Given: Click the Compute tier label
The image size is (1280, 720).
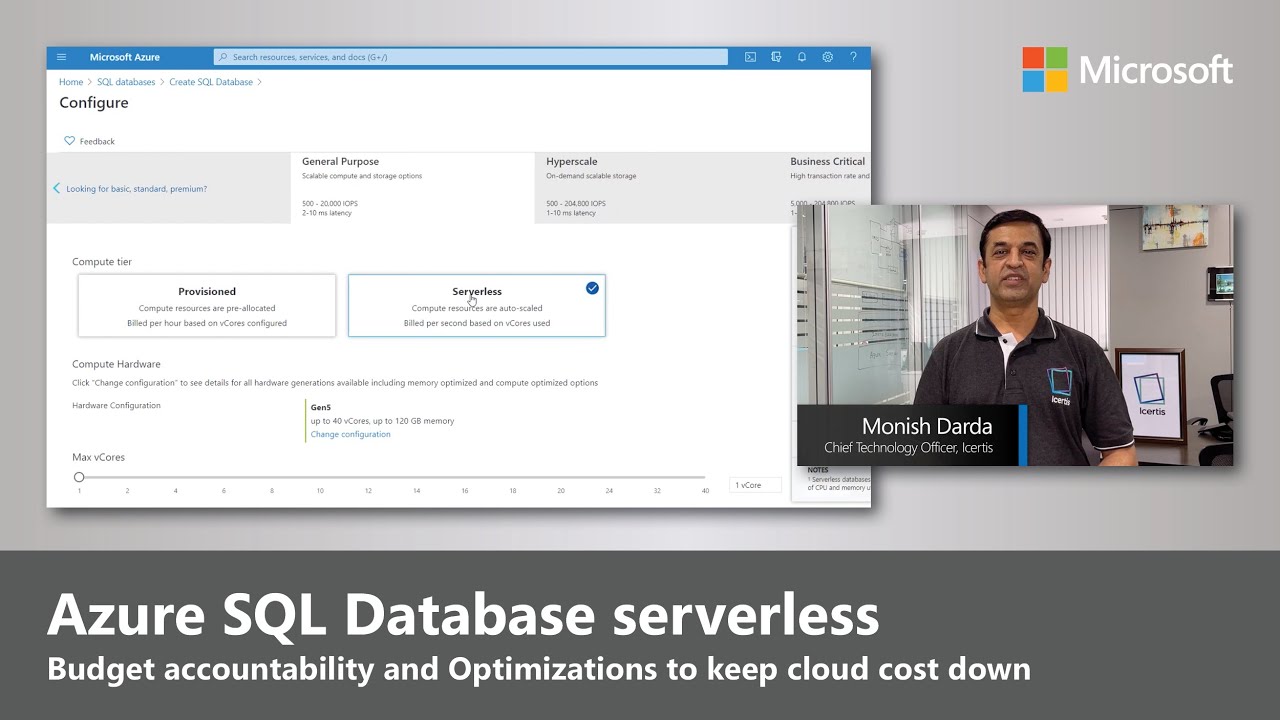Looking at the screenshot, I should pyautogui.click(x=102, y=262).
